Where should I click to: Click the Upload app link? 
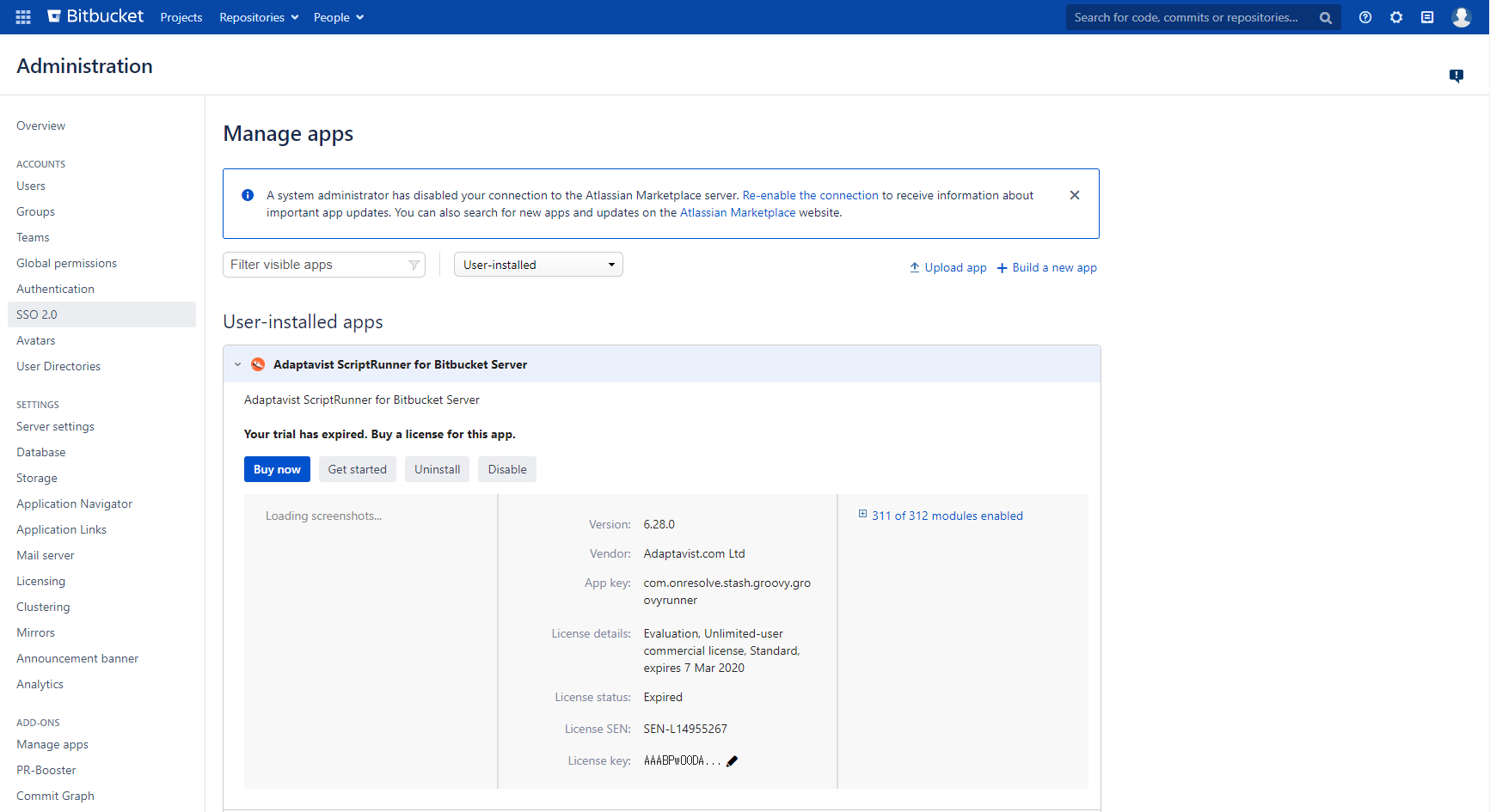click(x=948, y=267)
